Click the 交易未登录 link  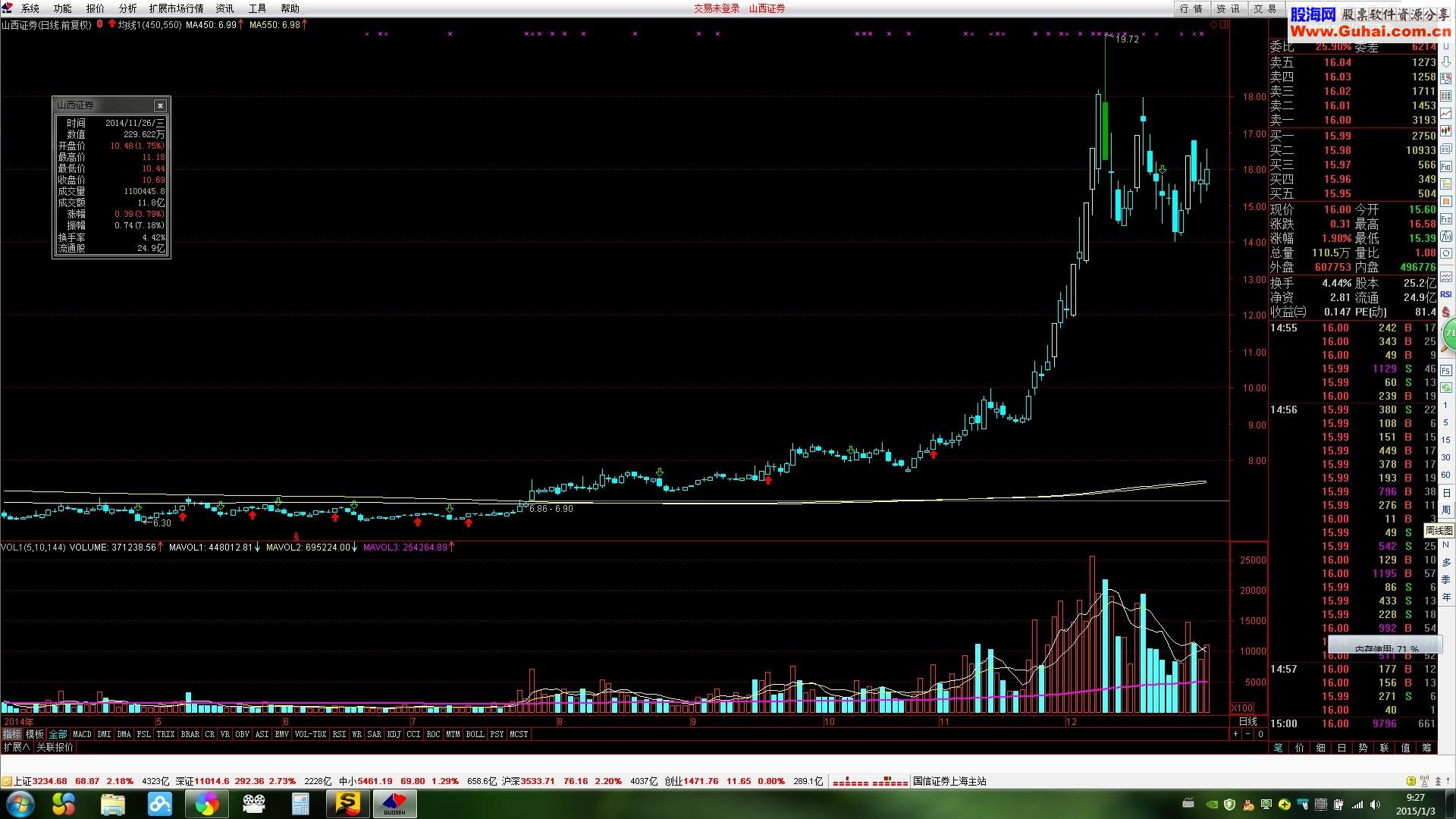(x=717, y=8)
